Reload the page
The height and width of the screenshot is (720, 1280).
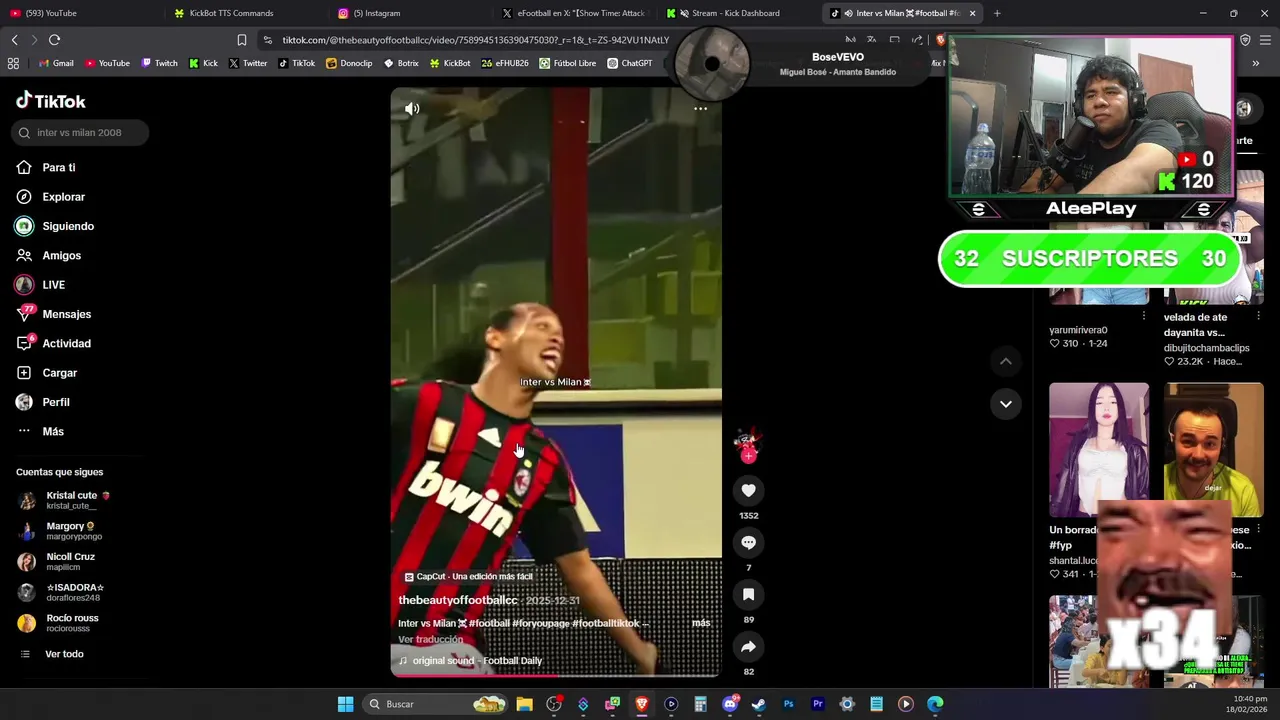[54, 40]
